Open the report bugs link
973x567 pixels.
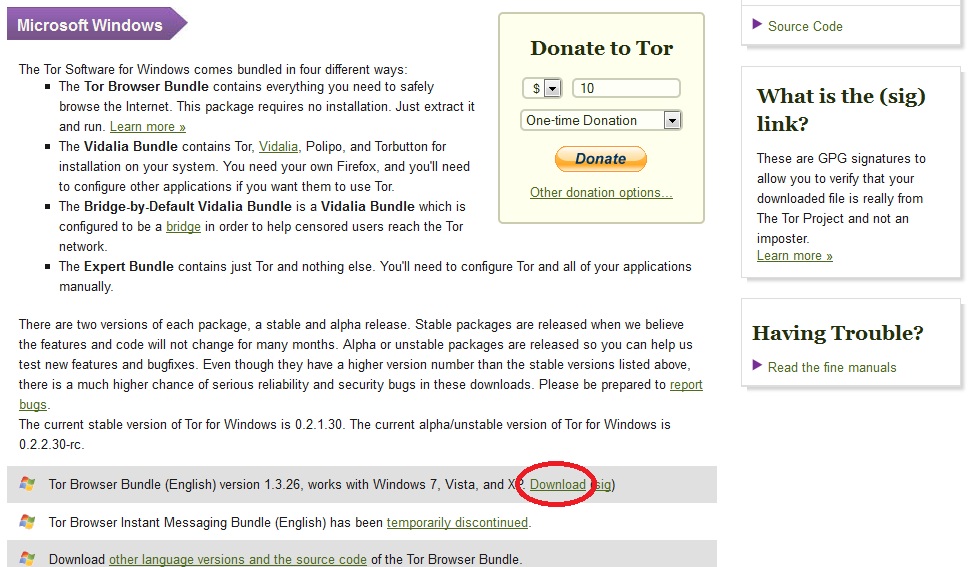(x=686, y=385)
